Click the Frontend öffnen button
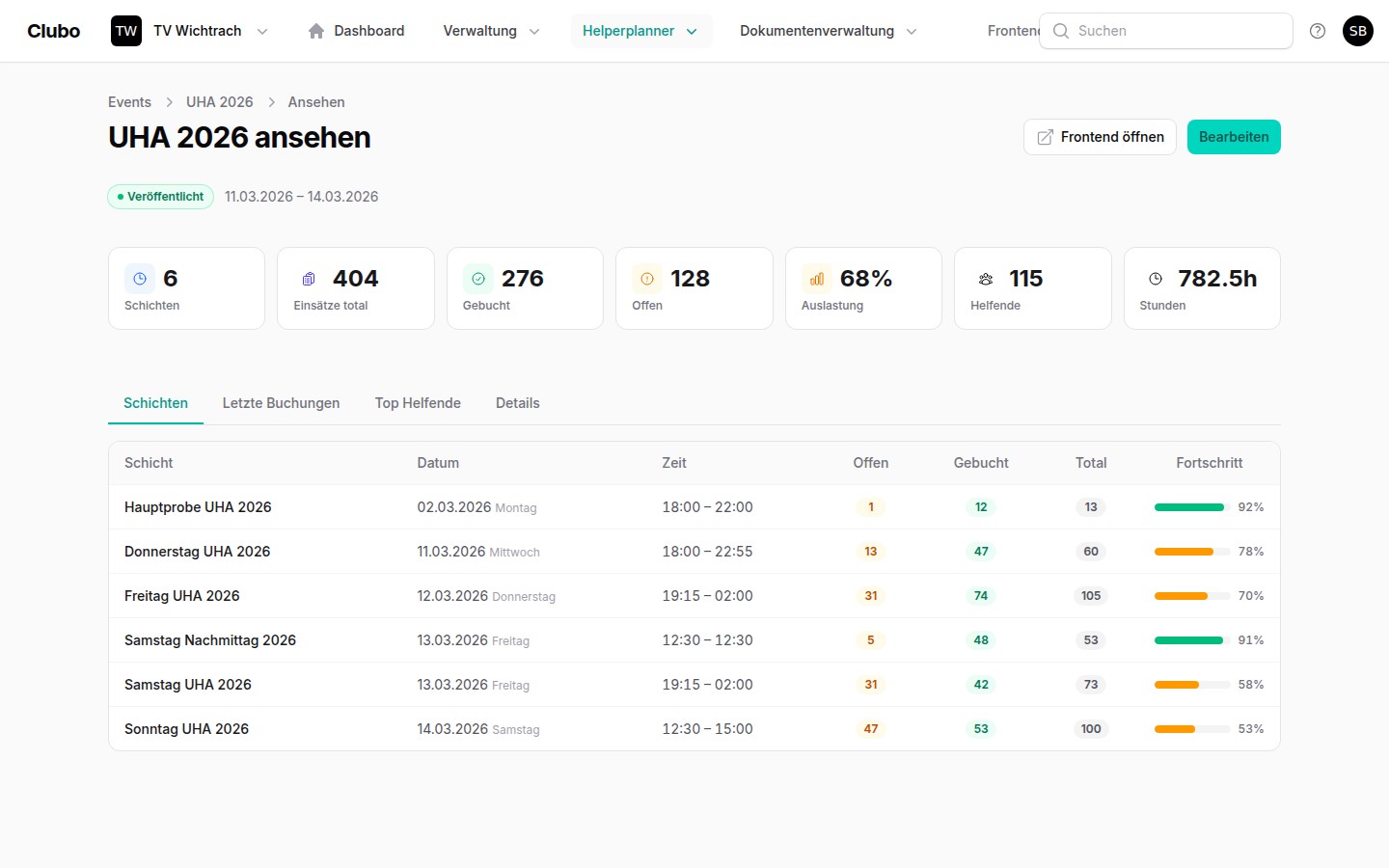Viewport: 1389px width, 868px height. 1100,137
